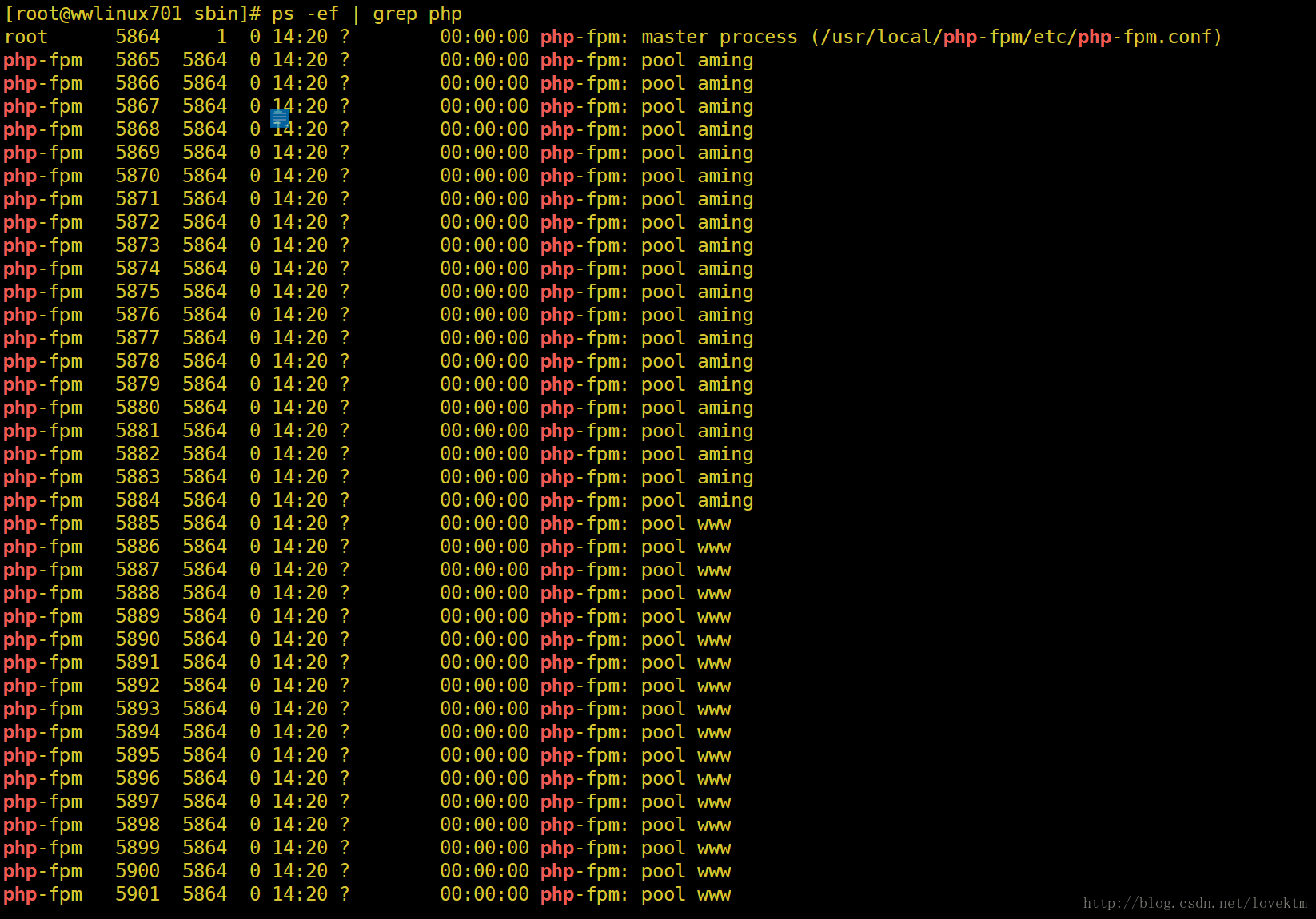The width and height of the screenshot is (1316, 919).
Task: Click PID 5893
Action: (138, 709)
